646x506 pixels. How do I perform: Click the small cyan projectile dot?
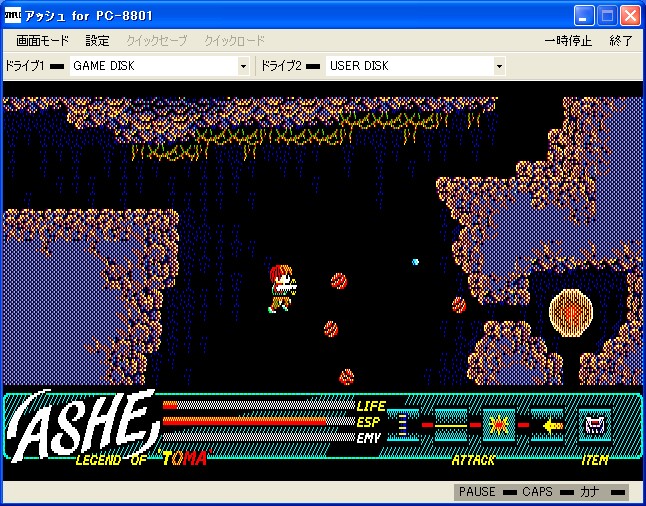coord(415,262)
